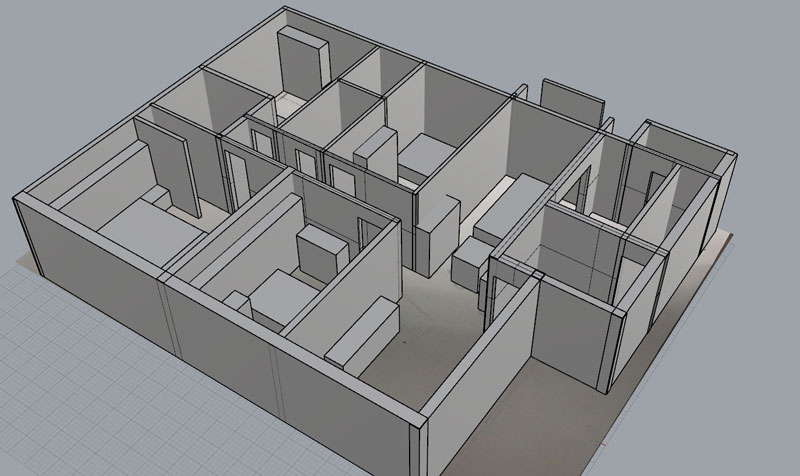The height and width of the screenshot is (476, 800).
Task: Select the tall partition panel in the left bedroom
Action: pos(167,165)
